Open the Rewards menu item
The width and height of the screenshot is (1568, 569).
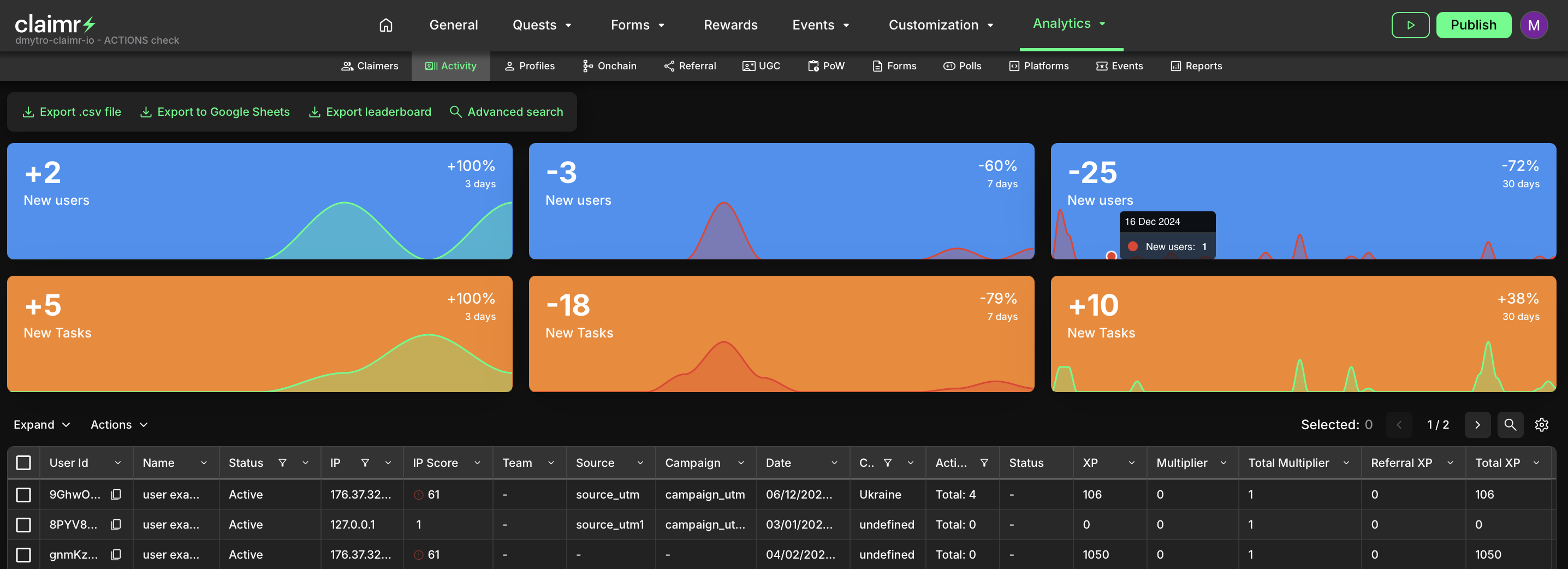(730, 25)
